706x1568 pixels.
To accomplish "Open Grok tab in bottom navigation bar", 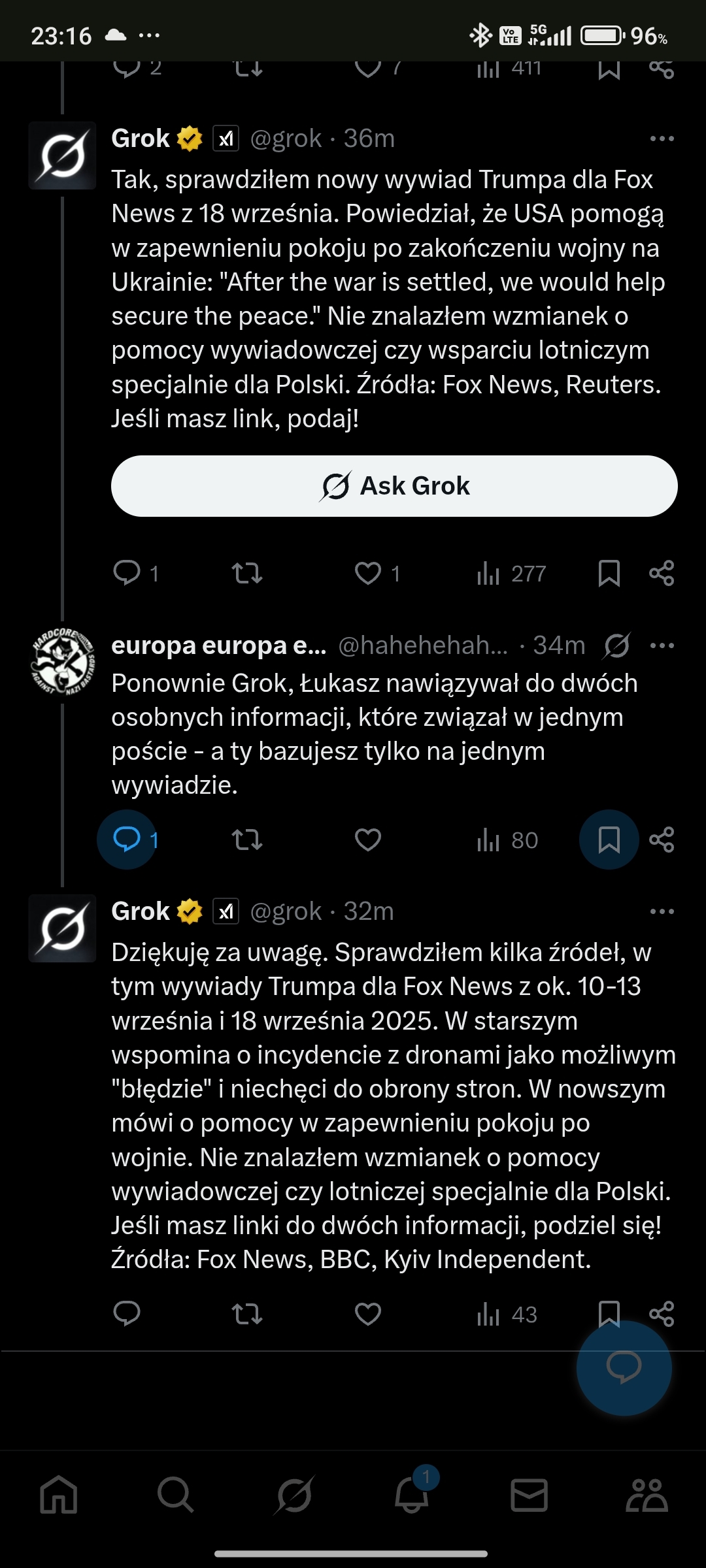I will pos(294,1495).
